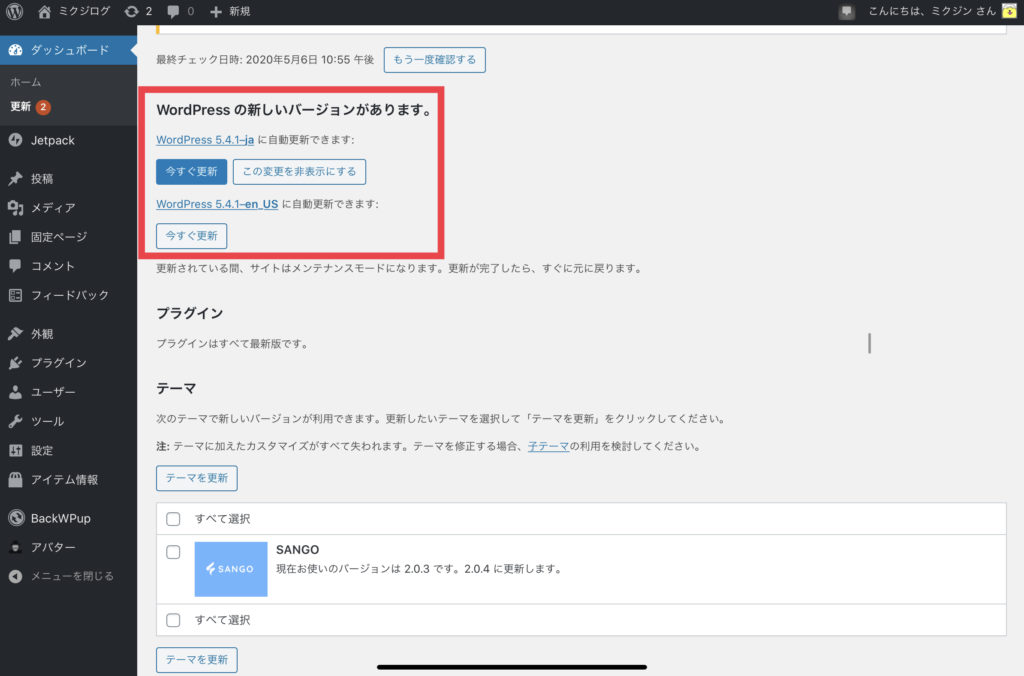
Task: Open the フィードバック menu label
Action: point(70,295)
